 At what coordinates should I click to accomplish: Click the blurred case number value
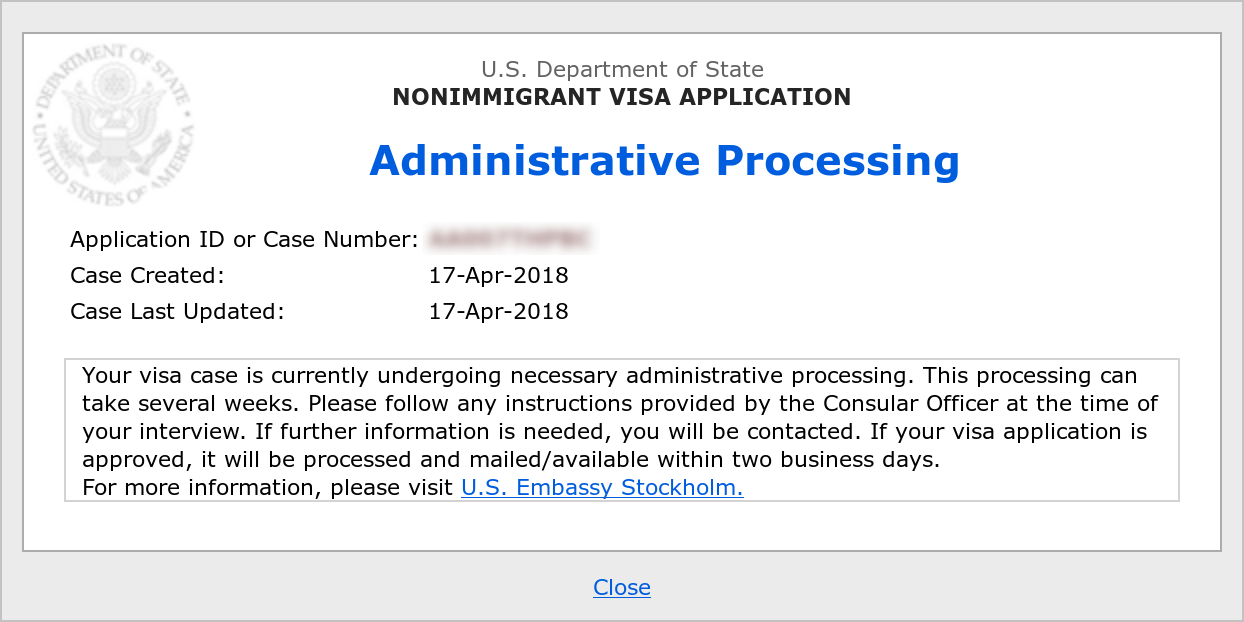(x=510, y=239)
